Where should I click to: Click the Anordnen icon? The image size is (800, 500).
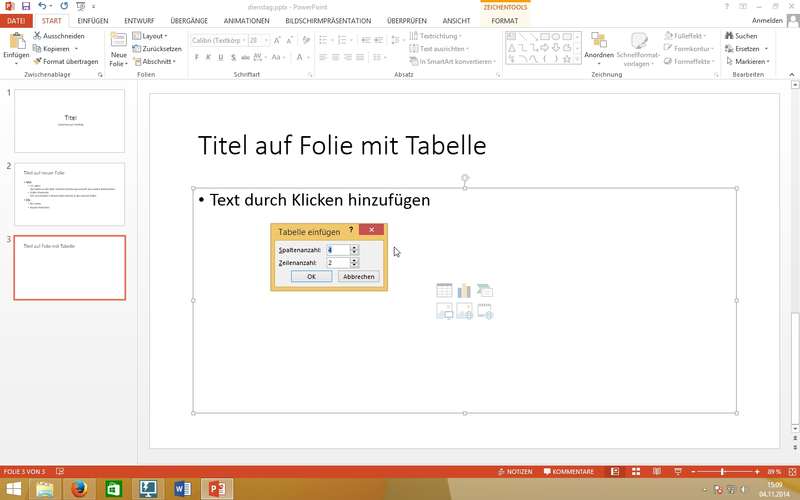[x=598, y=40]
